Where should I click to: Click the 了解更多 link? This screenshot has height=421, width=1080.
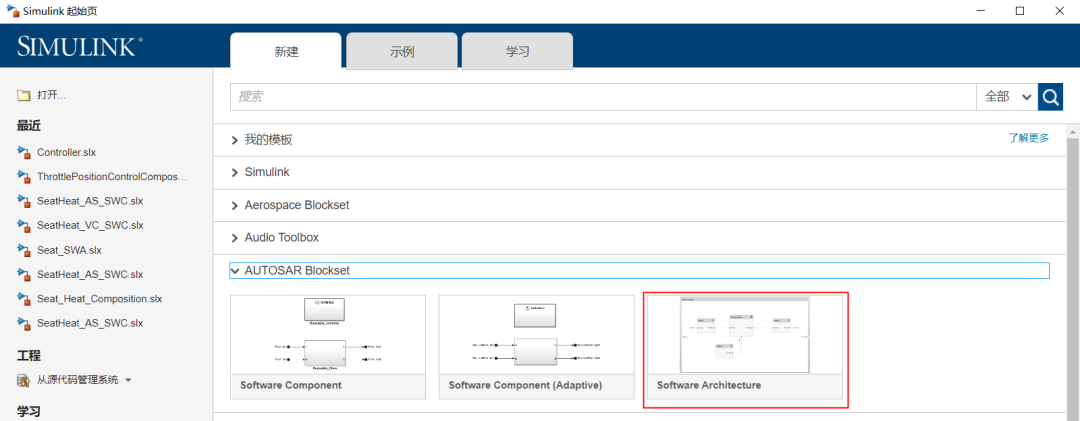[1028, 138]
